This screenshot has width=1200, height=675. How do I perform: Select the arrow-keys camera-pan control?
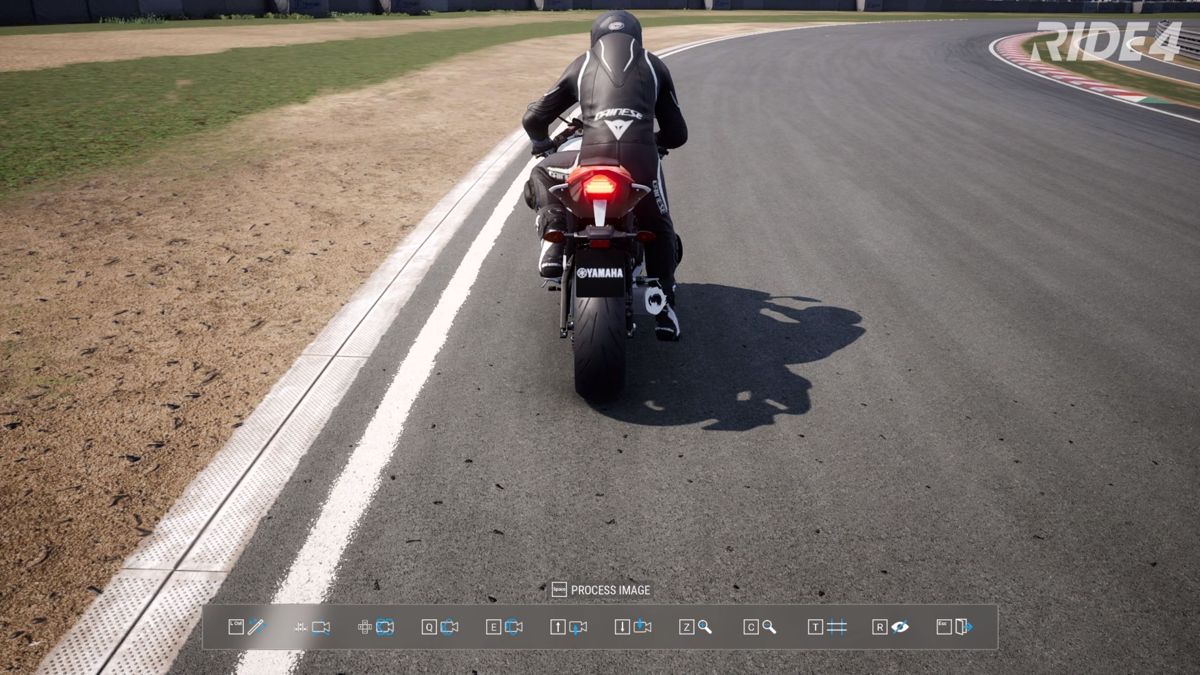coord(376,627)
